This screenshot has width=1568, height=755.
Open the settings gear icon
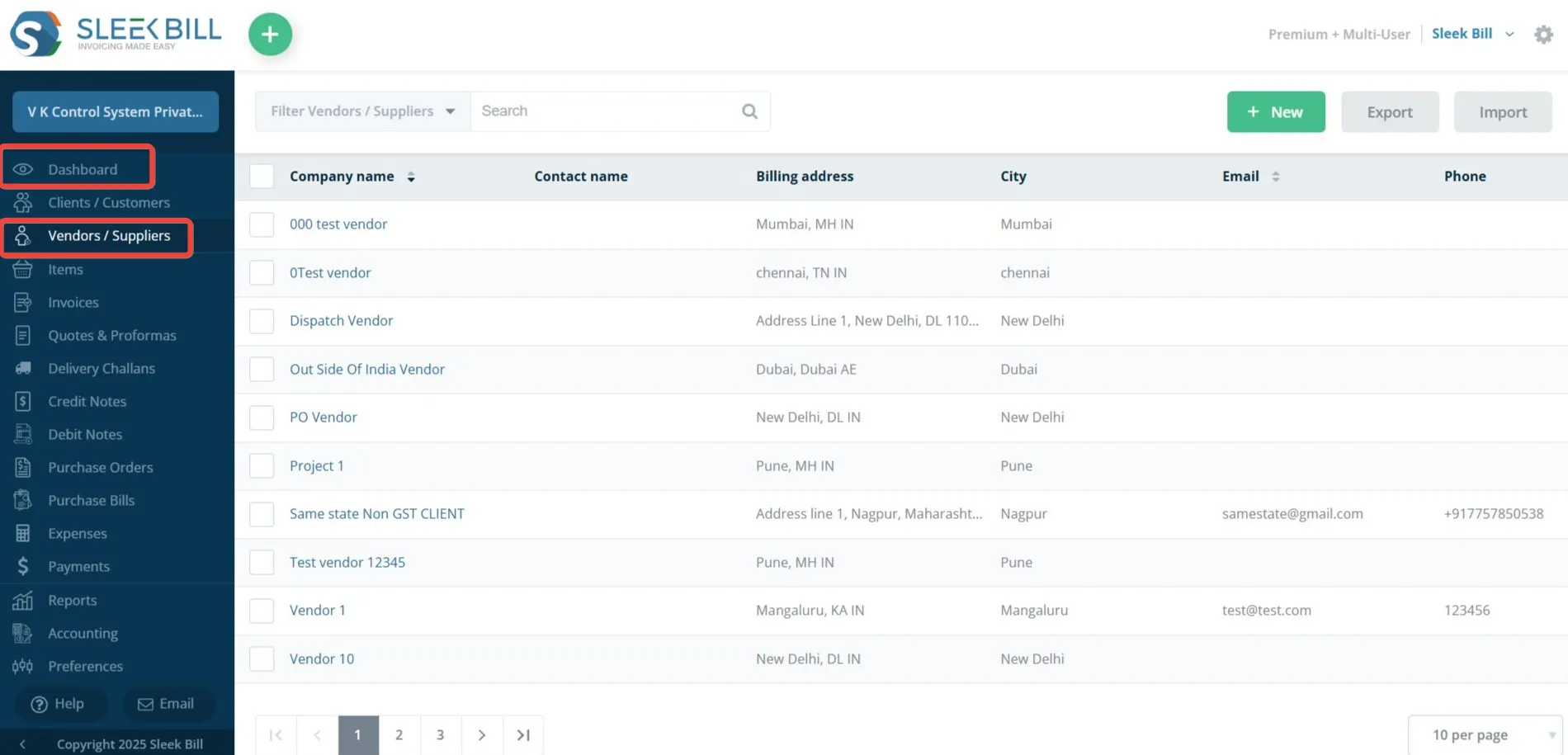click(x=1543, y=35)
